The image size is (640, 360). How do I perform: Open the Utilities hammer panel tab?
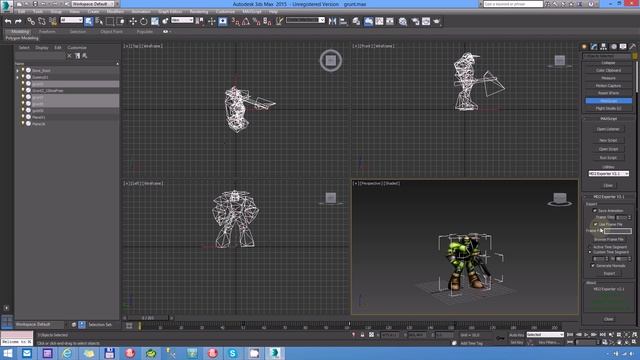pos(633,47)
